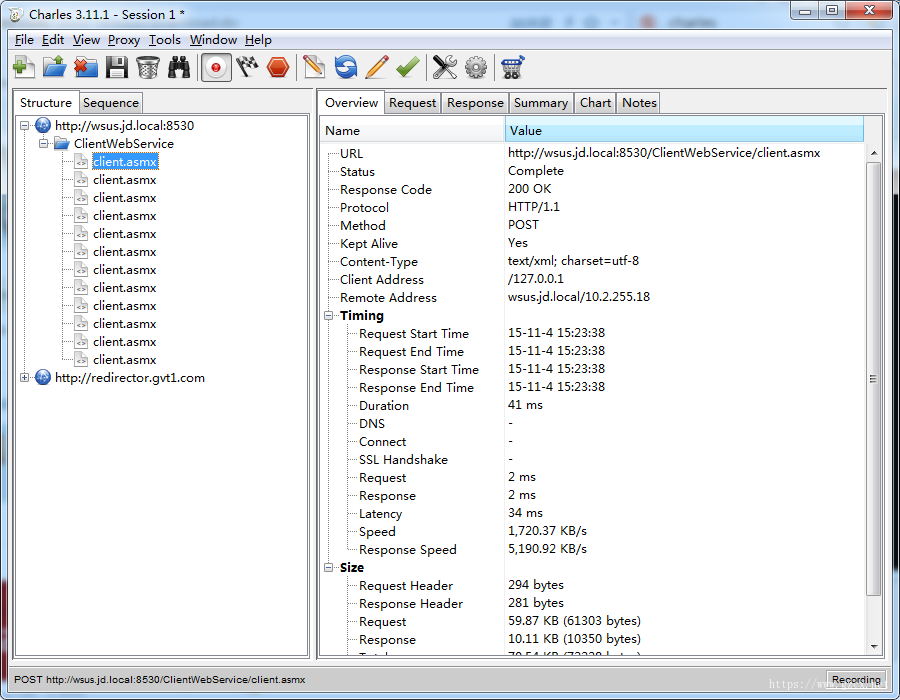This screenshot has height=700, width=900.
Task: Collapse the wsus.jd.local:8530 host node
Action: [25, 125]
